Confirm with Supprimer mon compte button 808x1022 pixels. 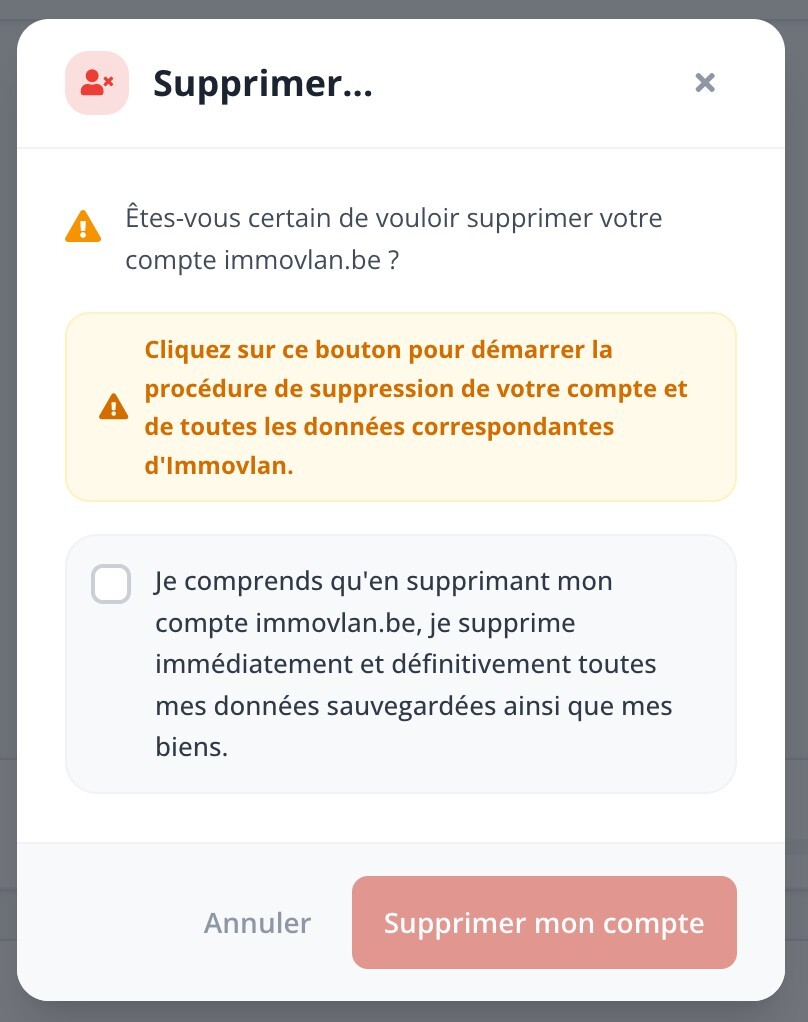tap(544, 922)
